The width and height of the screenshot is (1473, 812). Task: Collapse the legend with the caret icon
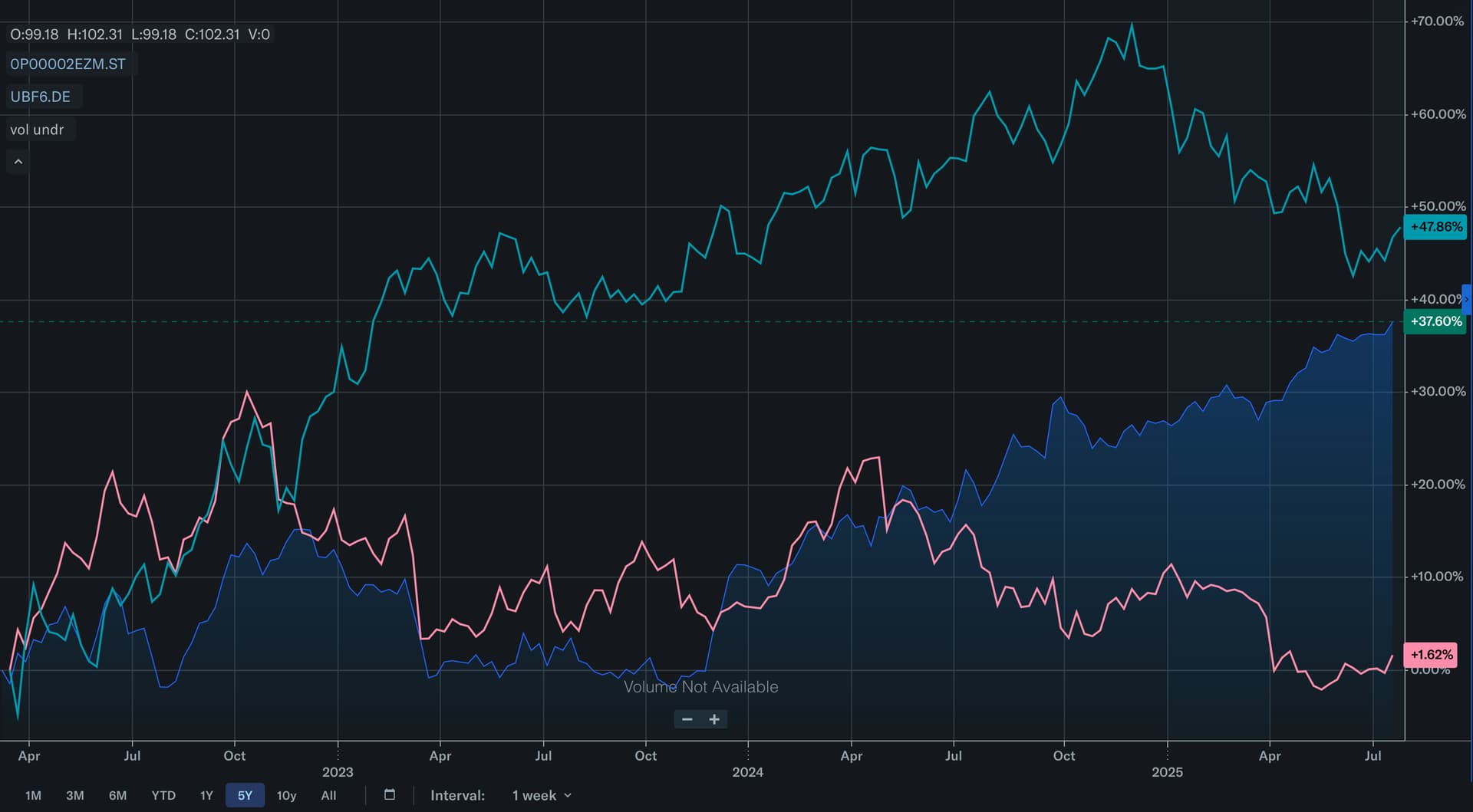tap(18, 162)
